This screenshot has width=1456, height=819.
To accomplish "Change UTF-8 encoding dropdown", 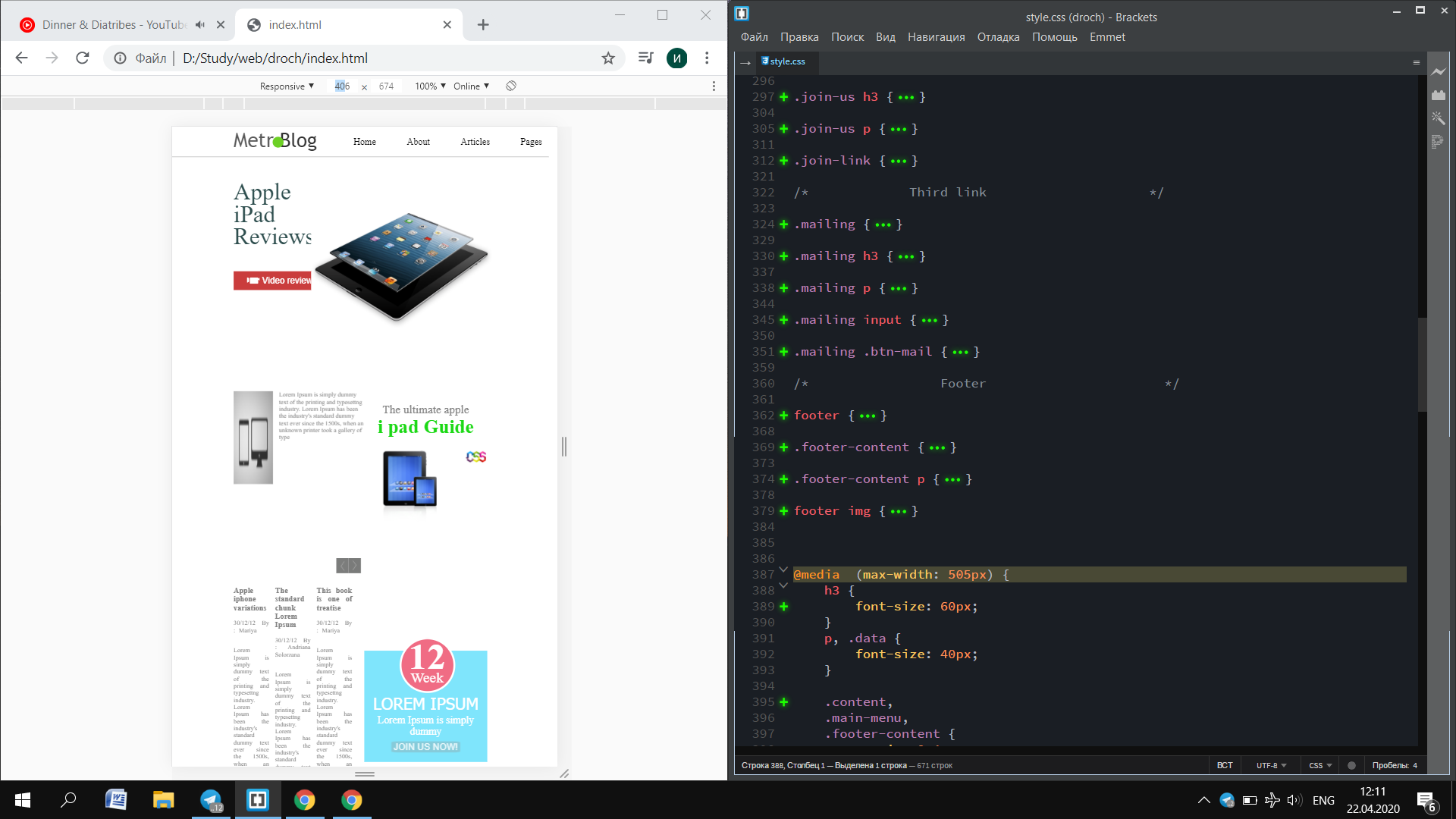I will tap(1271, 766).
